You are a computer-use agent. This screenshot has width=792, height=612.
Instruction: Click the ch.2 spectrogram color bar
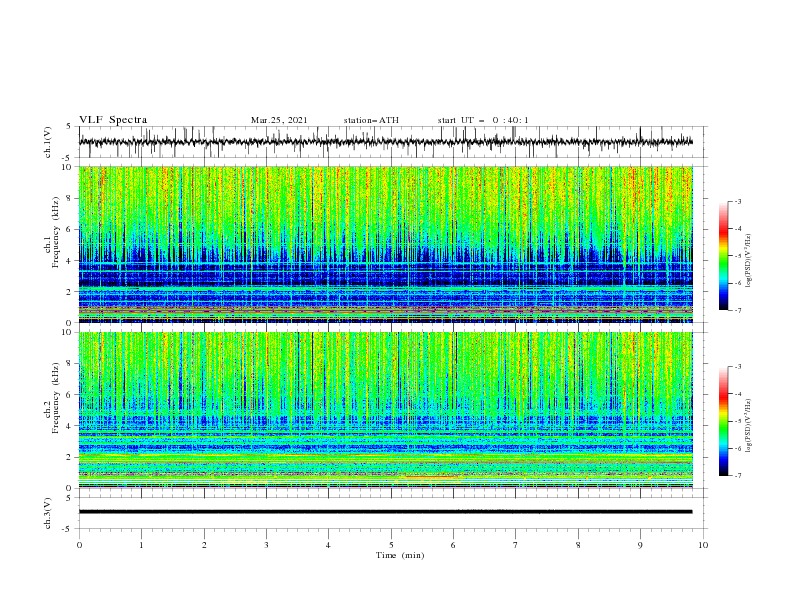[x=723, y=421]
